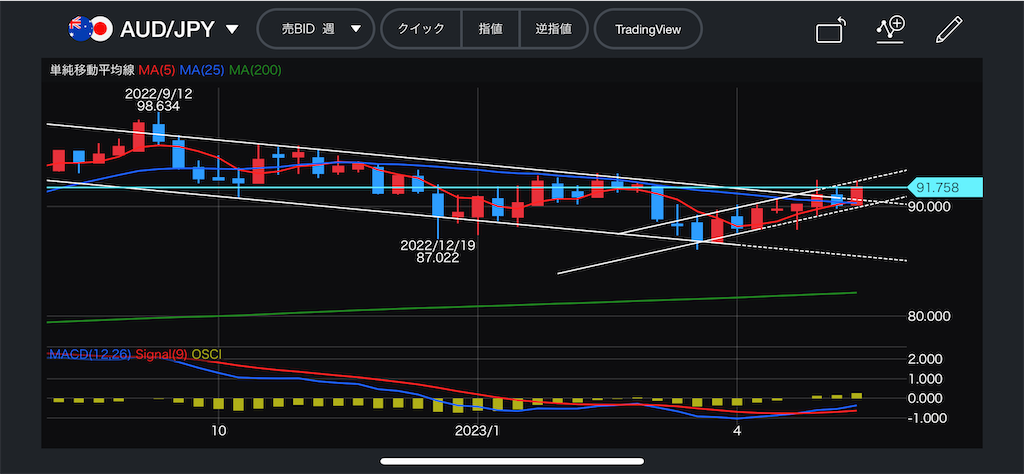Tap the home indicator bar at the bottom
Viewport: 1024px width, 474px height.
click(x=512, y=462)
